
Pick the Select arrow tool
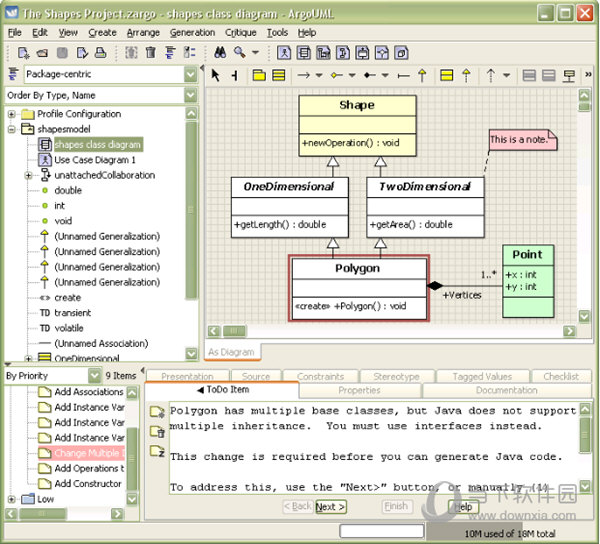216,75
